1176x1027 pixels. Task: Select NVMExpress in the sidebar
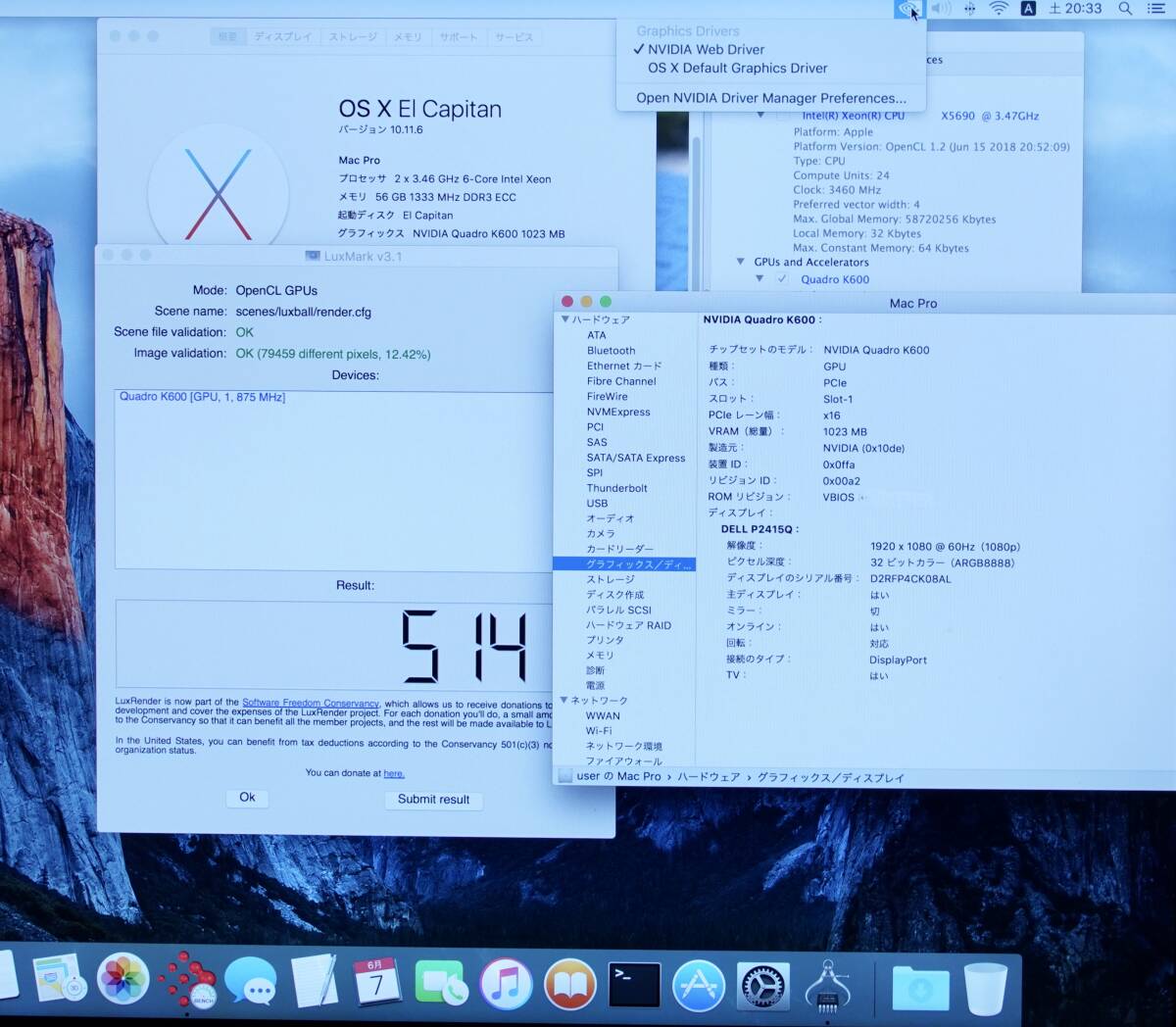618,412
